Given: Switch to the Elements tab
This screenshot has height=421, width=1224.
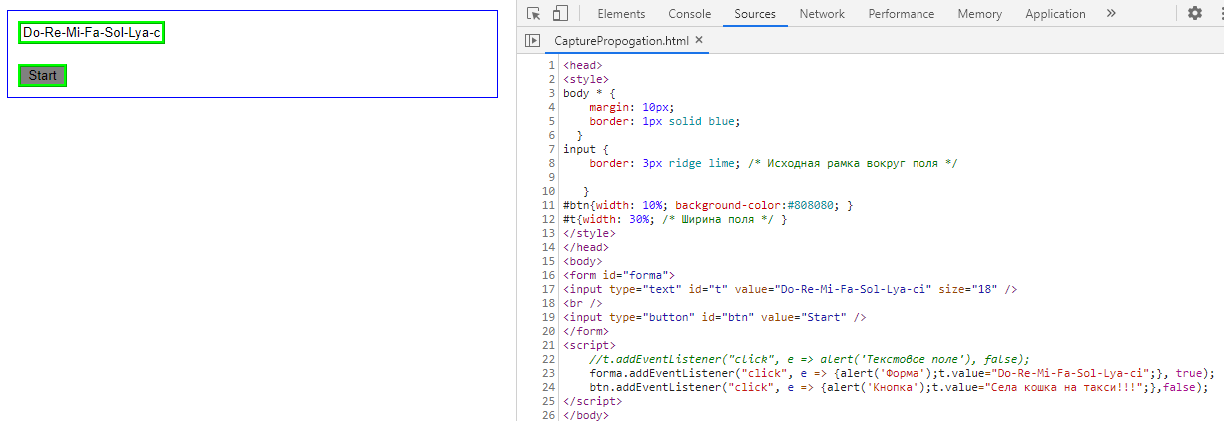Looking at the screenshot, I should [x=621, y=14].
